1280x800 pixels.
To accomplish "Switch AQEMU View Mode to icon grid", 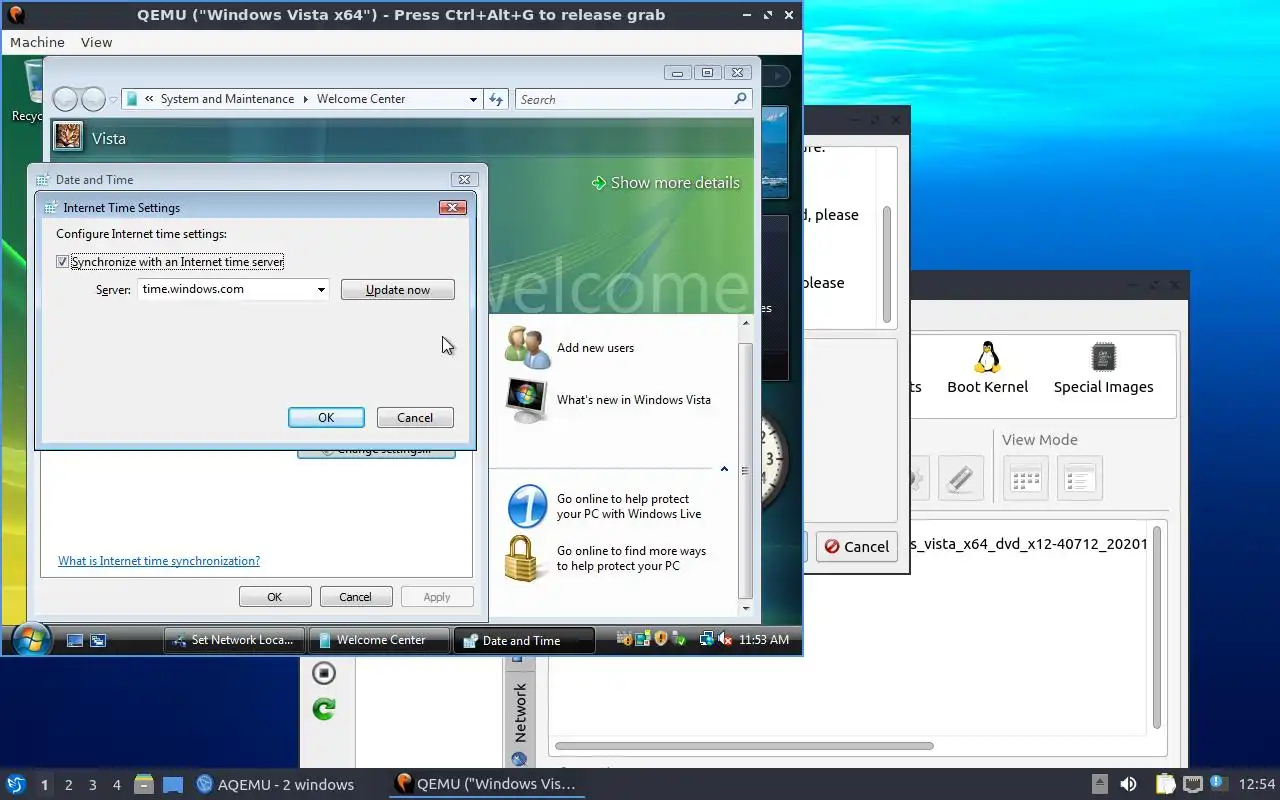I will pyautogui.click(x=1026, y=479).
